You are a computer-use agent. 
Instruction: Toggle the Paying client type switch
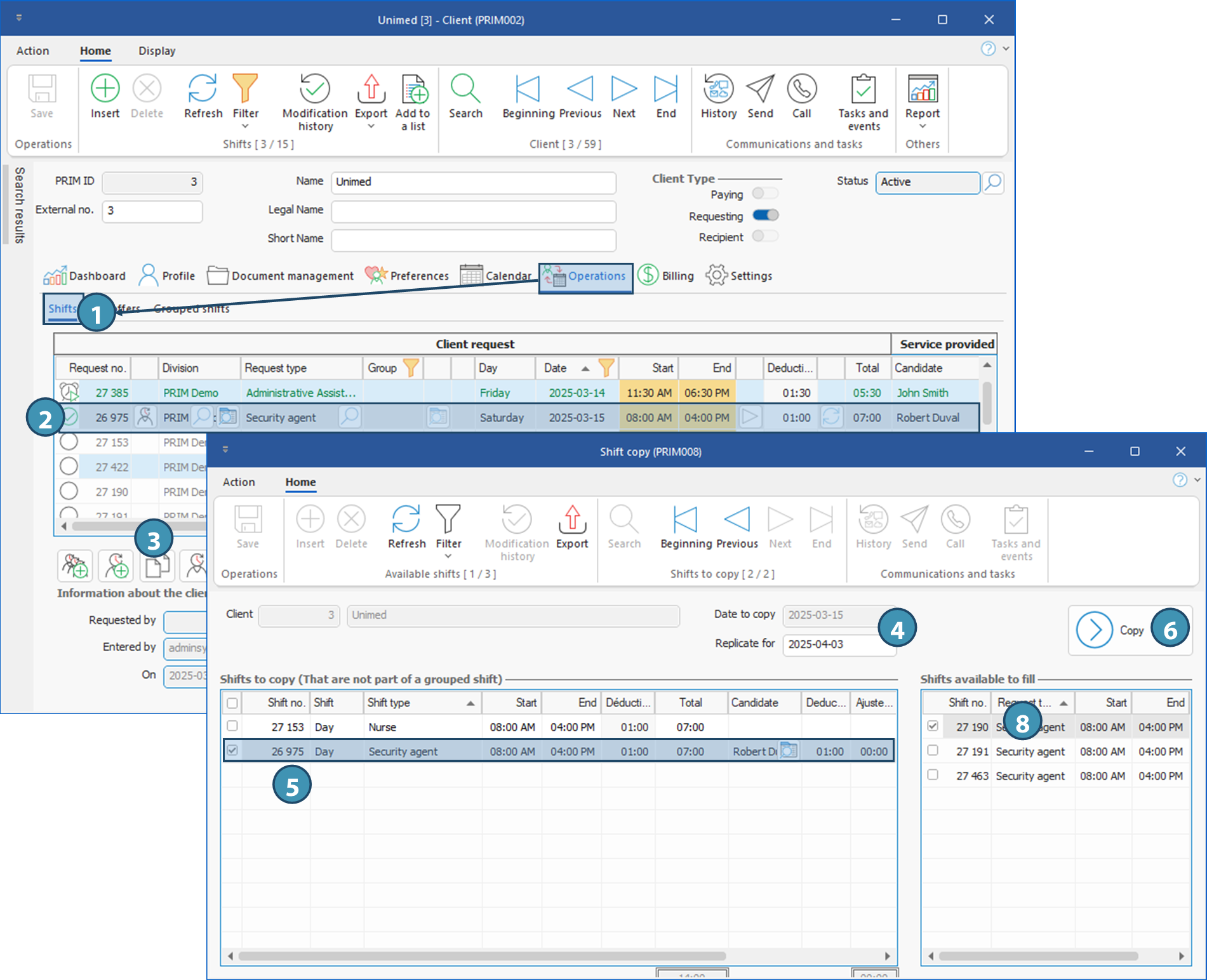[x=764, y=194]
